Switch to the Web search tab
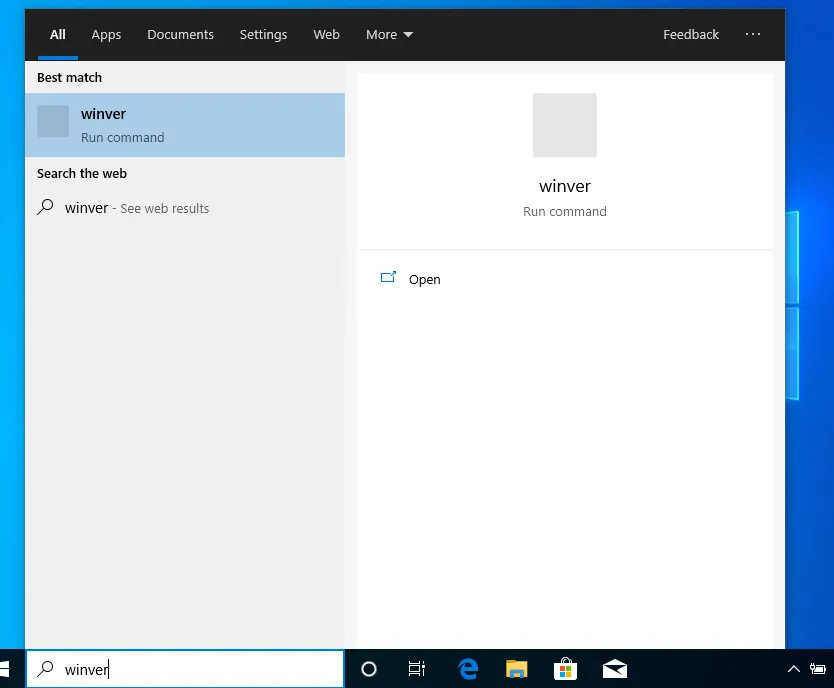This screenshot has width=834, height=688. [326, 35]
